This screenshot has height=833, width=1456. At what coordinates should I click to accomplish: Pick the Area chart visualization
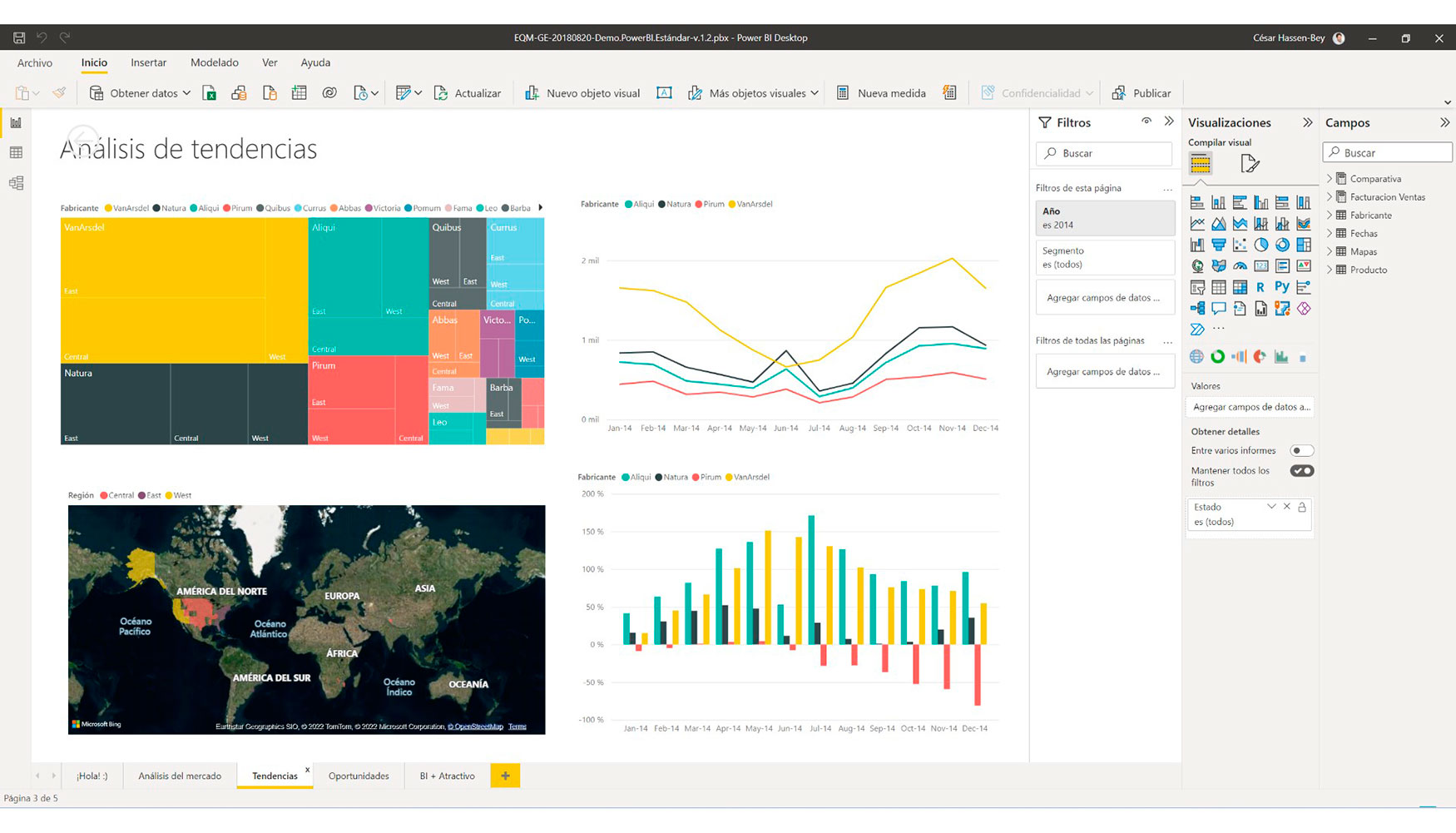1219,223
